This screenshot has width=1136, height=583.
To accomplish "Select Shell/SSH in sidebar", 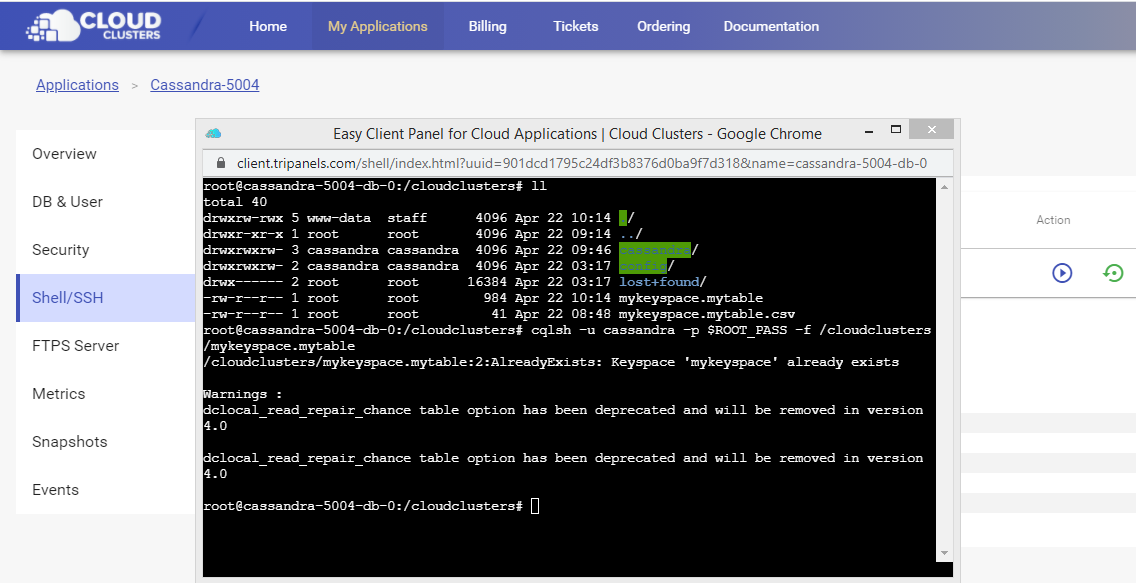I will click(x=106, y=298).
